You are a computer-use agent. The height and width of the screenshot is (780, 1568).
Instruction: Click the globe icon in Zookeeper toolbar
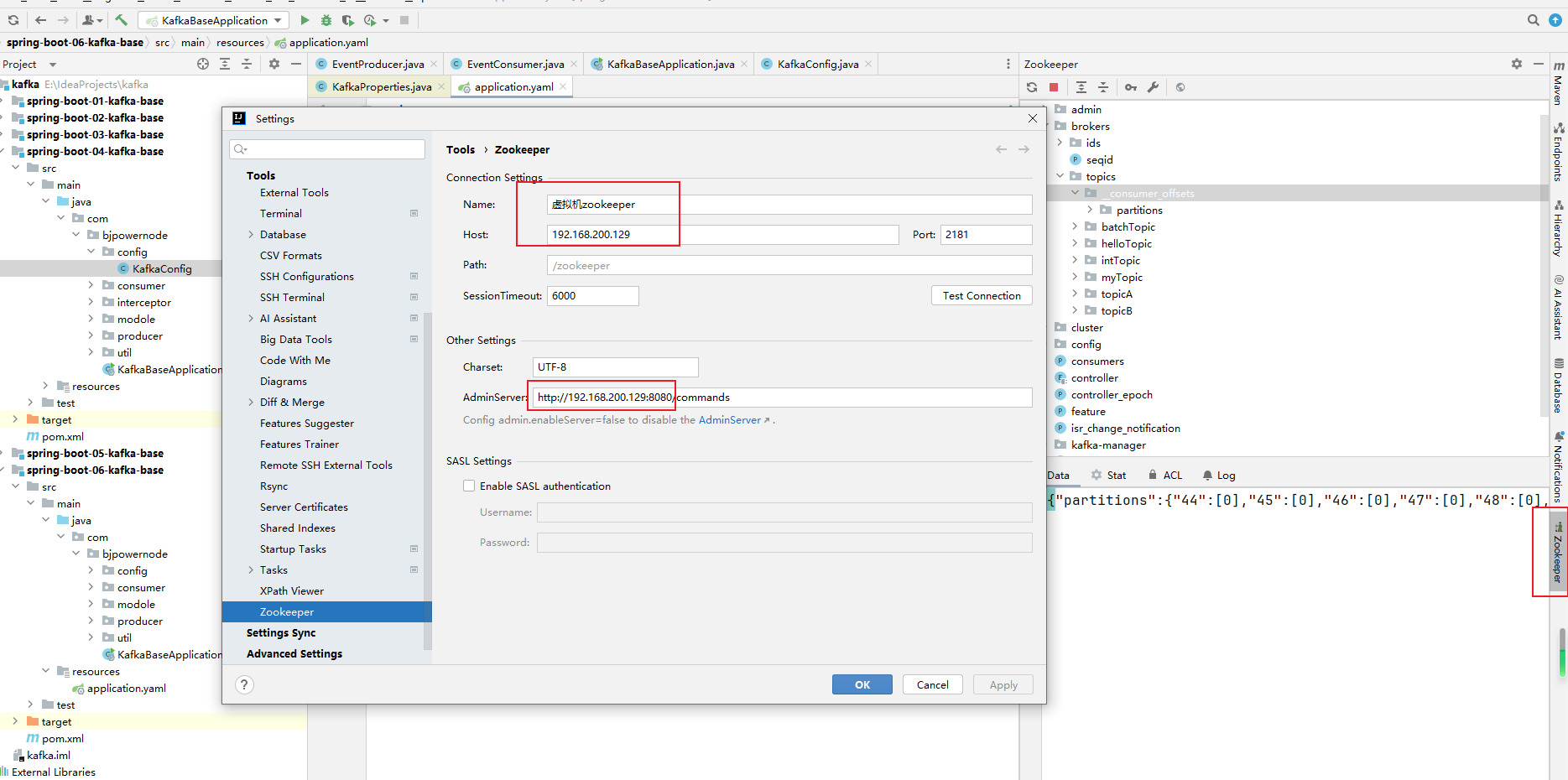coord(1180,87)
